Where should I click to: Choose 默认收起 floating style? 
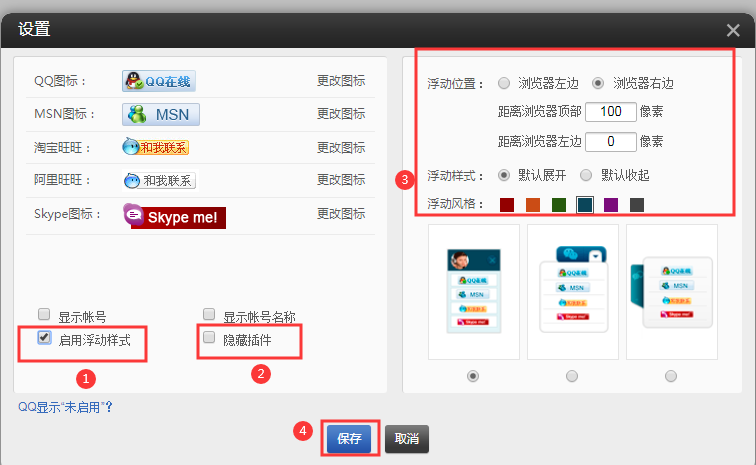(x=586, y=175)
